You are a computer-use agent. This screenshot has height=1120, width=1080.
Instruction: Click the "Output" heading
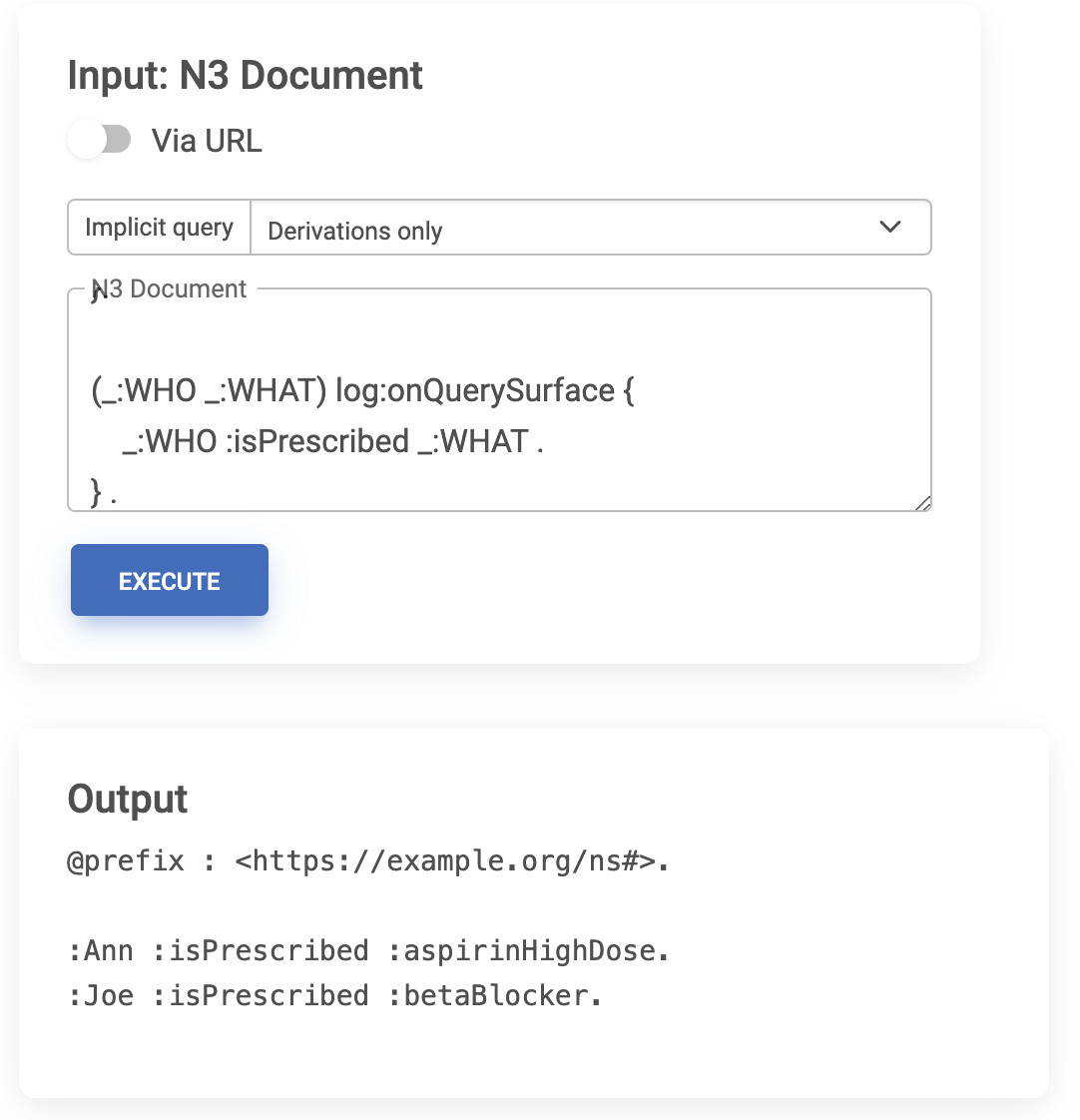click(128, 799)
